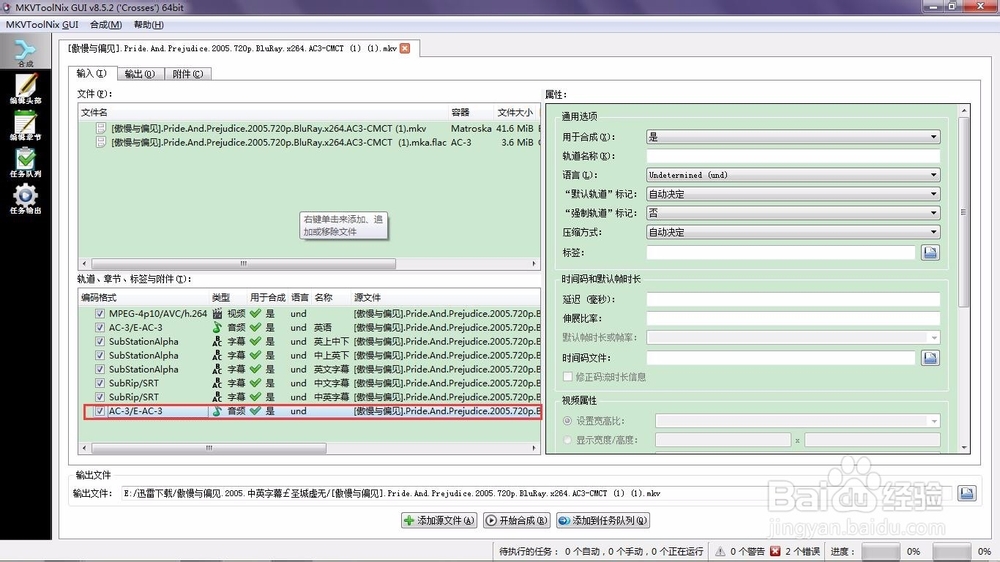
Task: Click the track list horizontal scrollbar
Action: (x=209, y=448)
